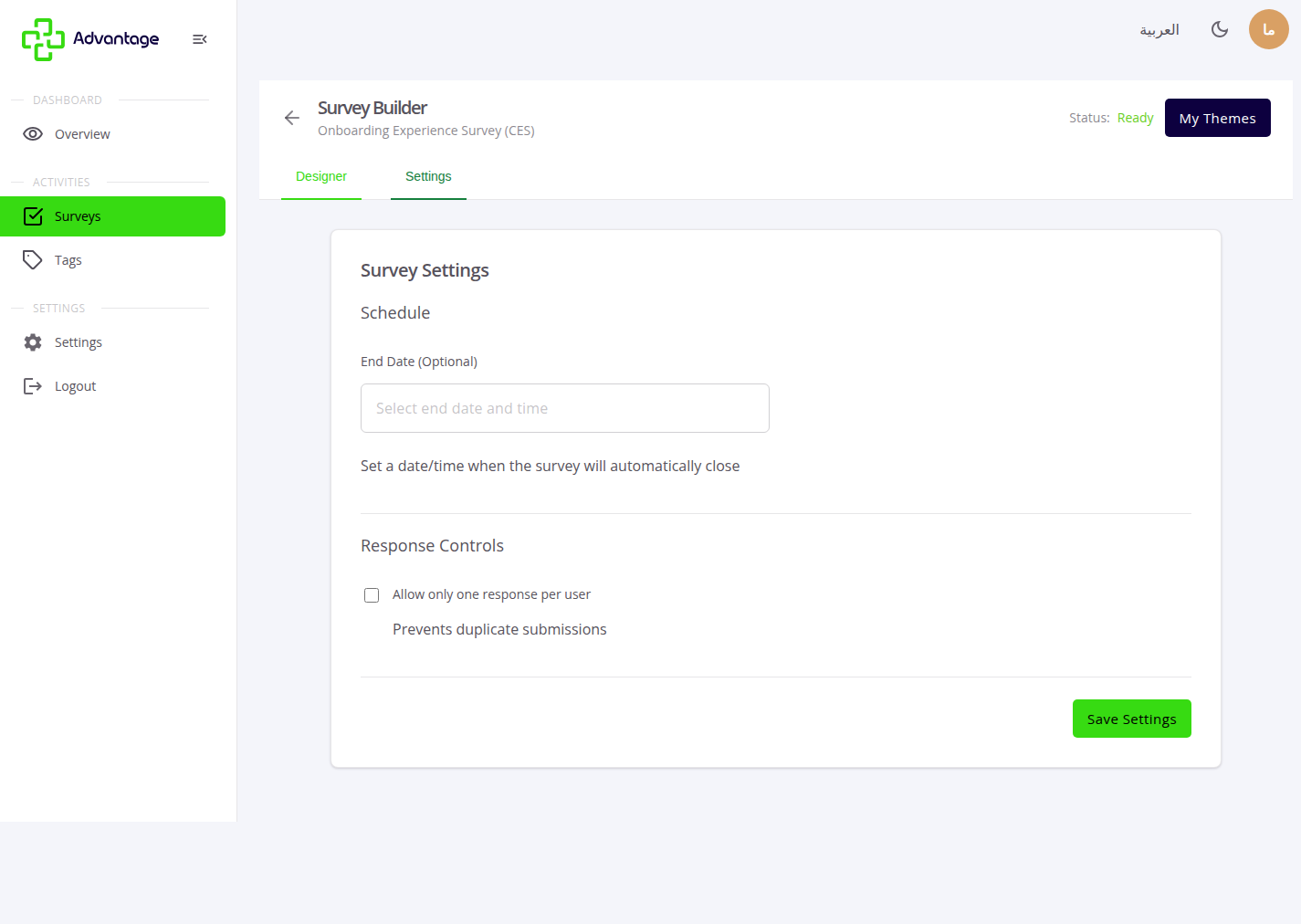Click the Advantage logo

(90, 39)
